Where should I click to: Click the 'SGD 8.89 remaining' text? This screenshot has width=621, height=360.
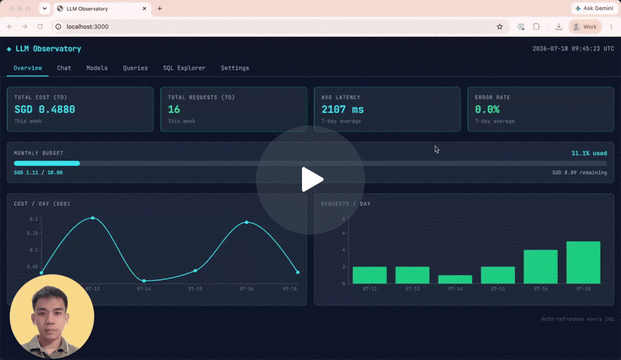(579, 173)
